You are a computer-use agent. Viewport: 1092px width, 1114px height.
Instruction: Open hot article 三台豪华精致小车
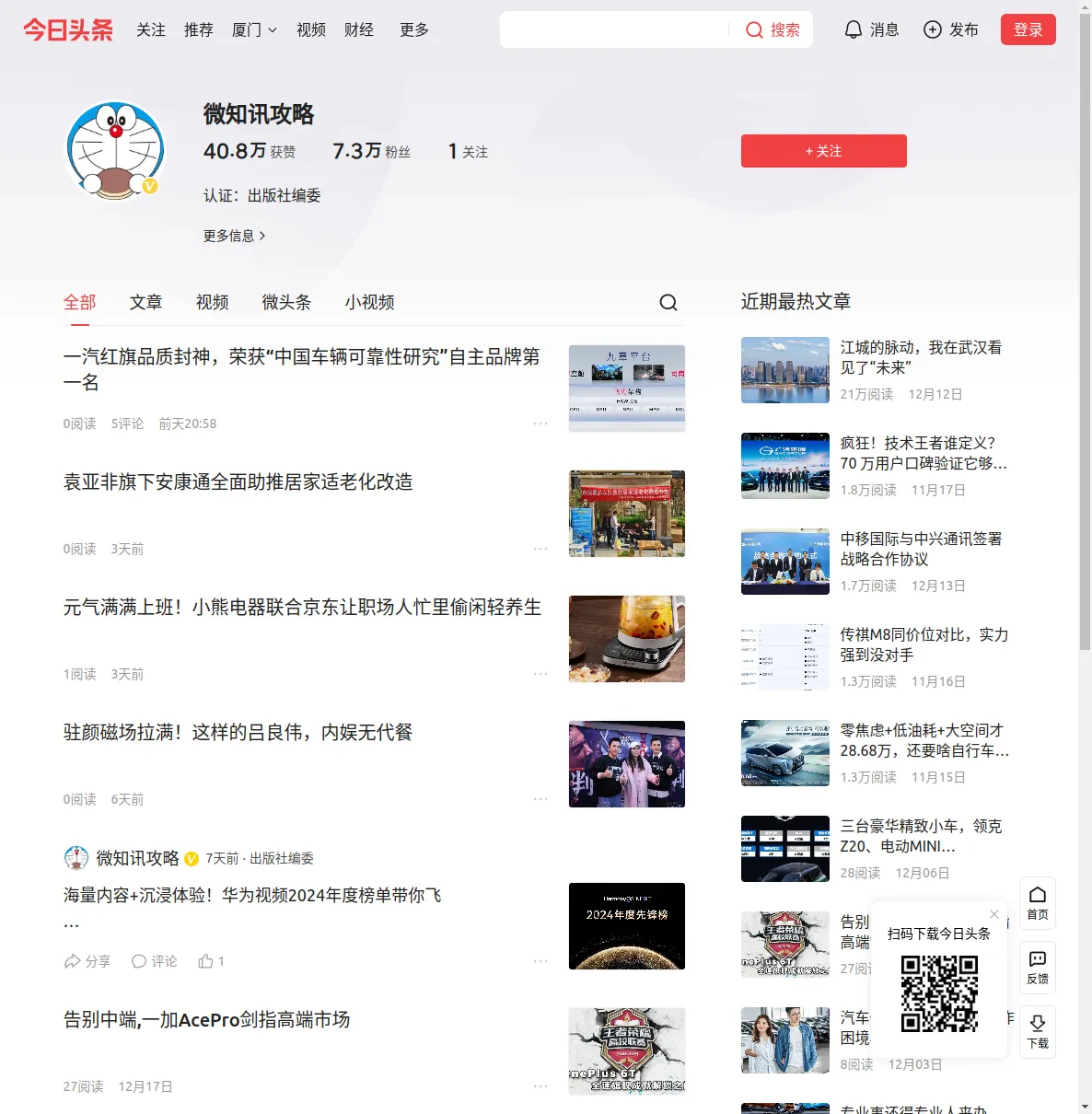click(x=922, y=836)
